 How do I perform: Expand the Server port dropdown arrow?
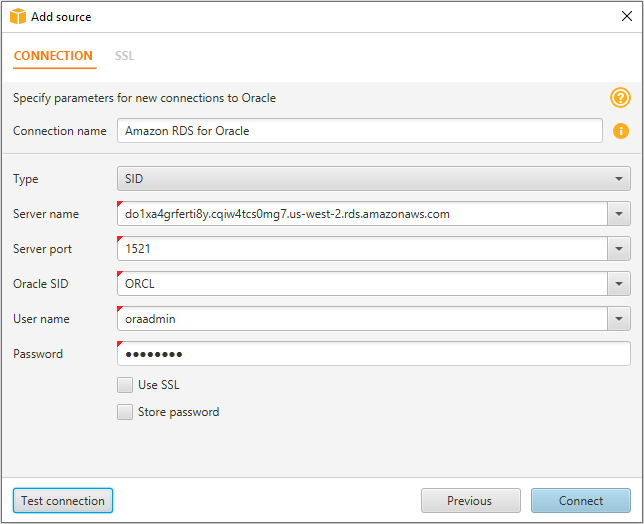tap(619, 249)
